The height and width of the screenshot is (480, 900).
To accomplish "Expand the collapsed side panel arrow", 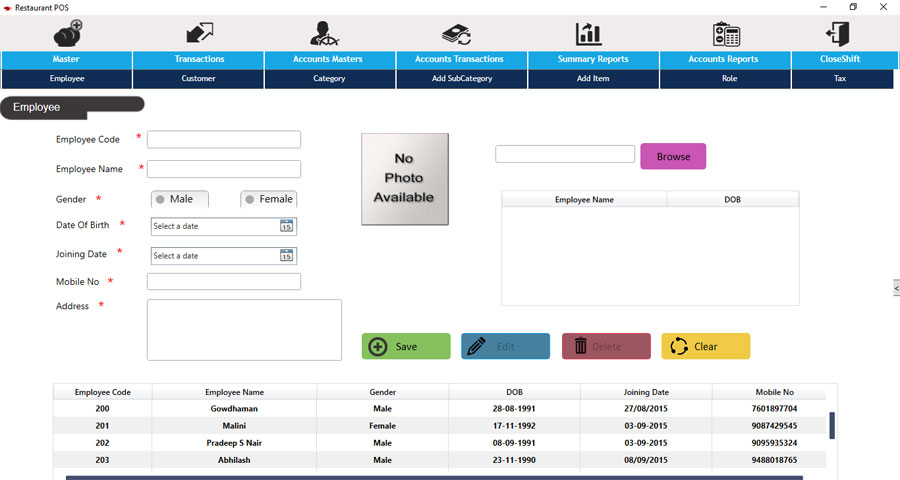I will coord(895,287).
